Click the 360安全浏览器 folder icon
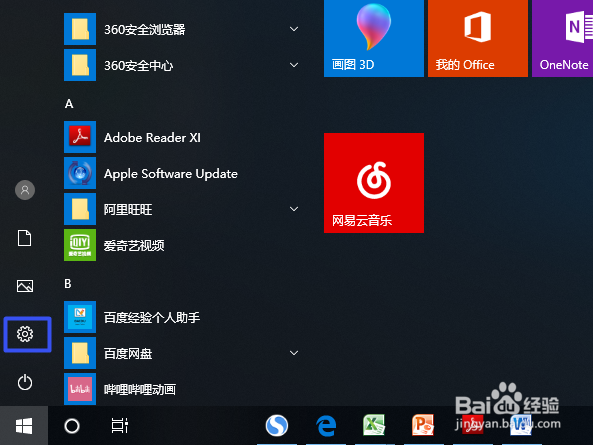This screenshot has height=445, width=593. coord(80,29)
